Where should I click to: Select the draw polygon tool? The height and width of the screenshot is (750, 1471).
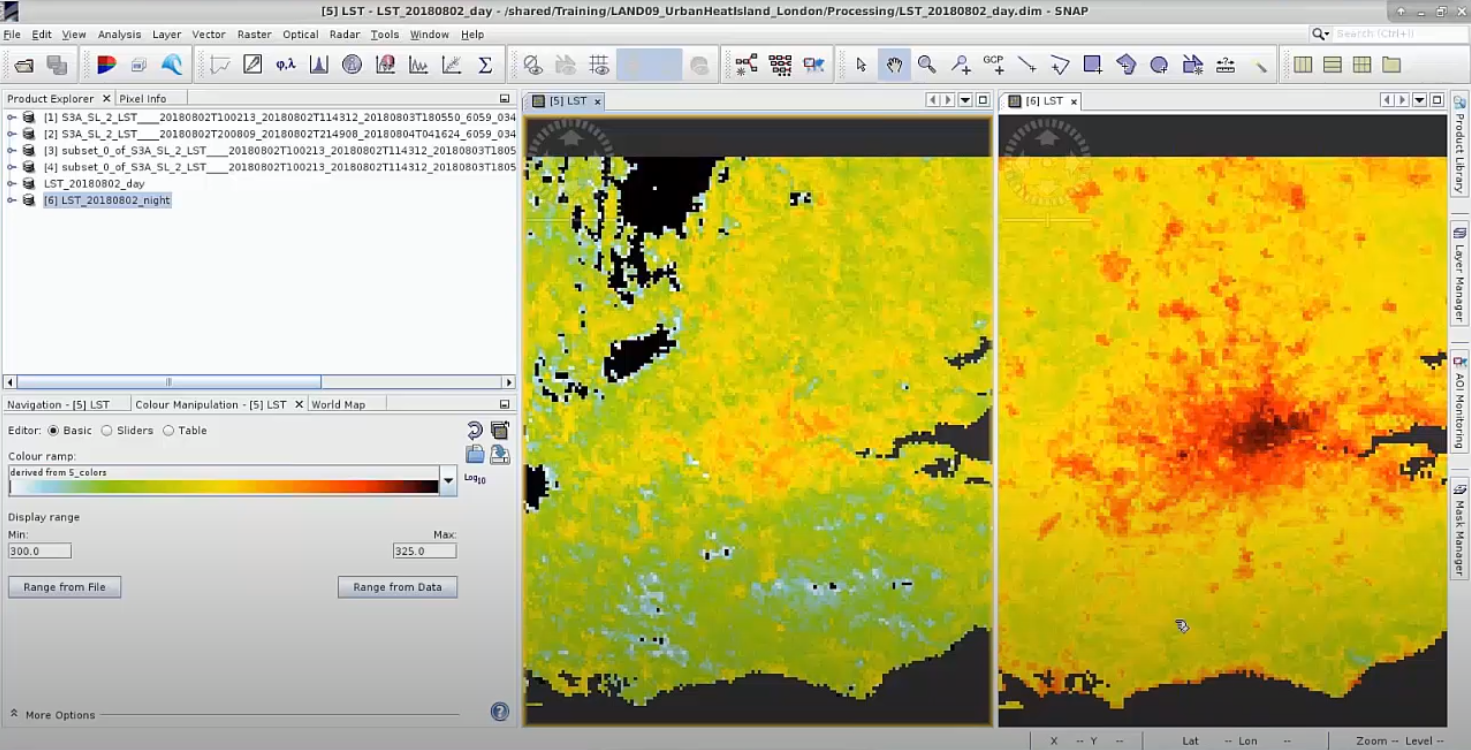1126,65
